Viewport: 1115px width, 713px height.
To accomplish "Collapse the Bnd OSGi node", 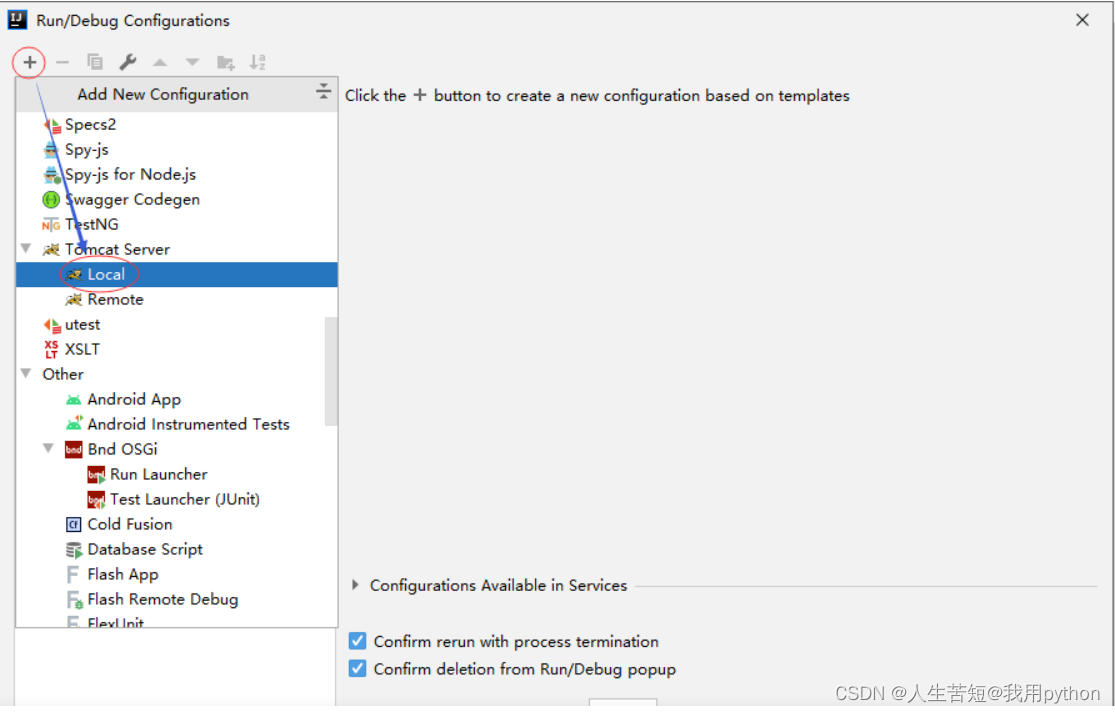I will click(x=48, y=449).
